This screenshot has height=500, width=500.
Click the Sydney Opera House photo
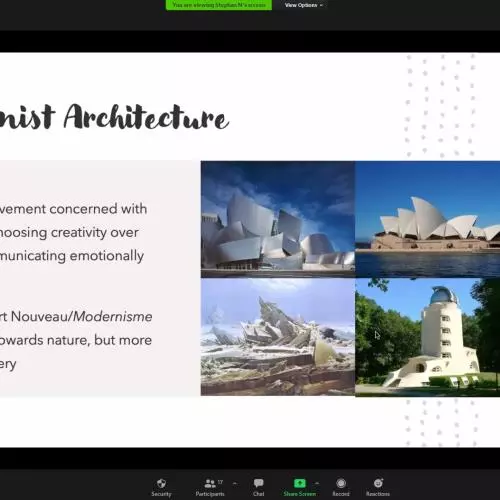[428, 219]
